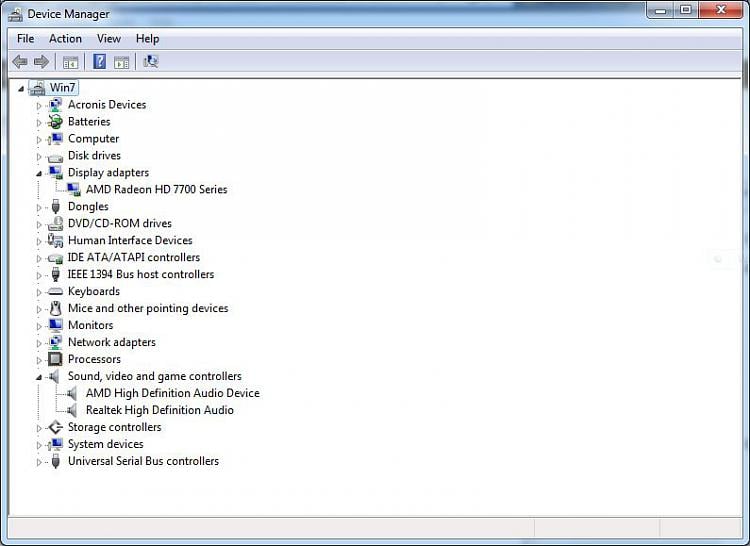
Task: Expand the Network adapters node
Action: [39, 343]
